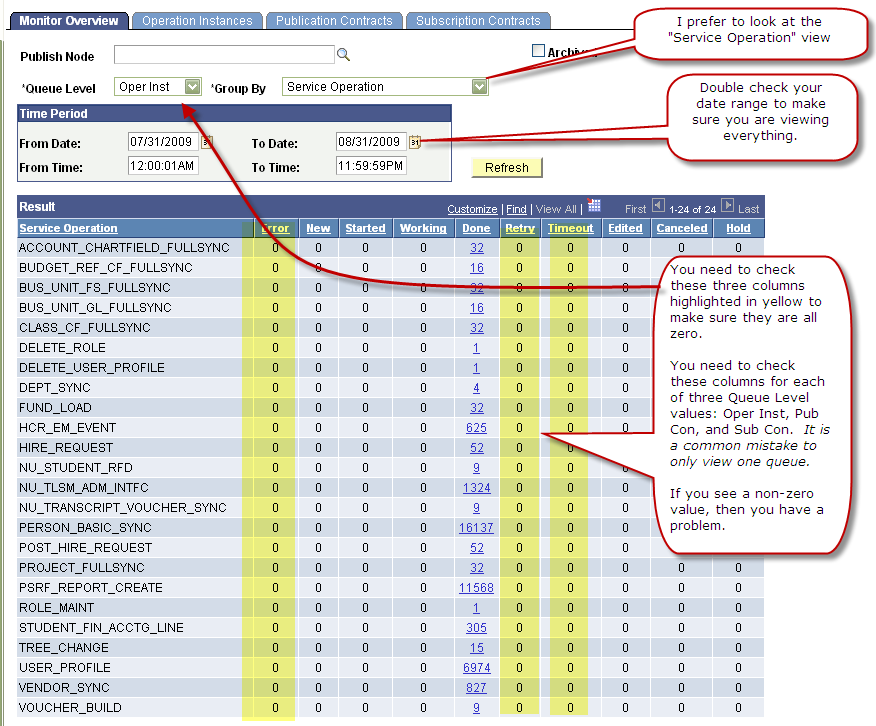Open Done count 32 for FUND_LOAD
The image size is (876, 726).
[477, 408]
